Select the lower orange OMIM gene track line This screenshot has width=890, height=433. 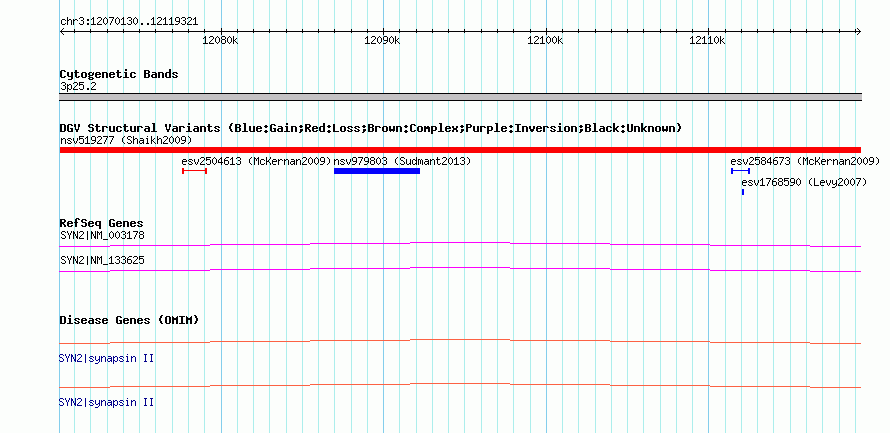tap(460, 385)
